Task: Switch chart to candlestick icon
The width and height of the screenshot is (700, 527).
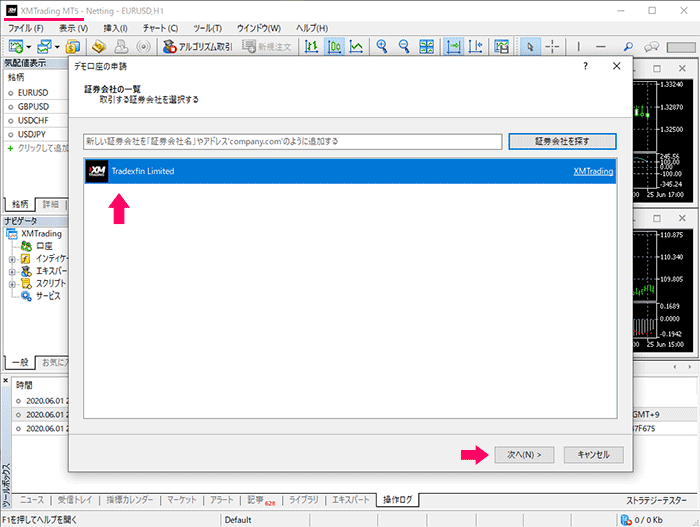Action: pos(334,46)
